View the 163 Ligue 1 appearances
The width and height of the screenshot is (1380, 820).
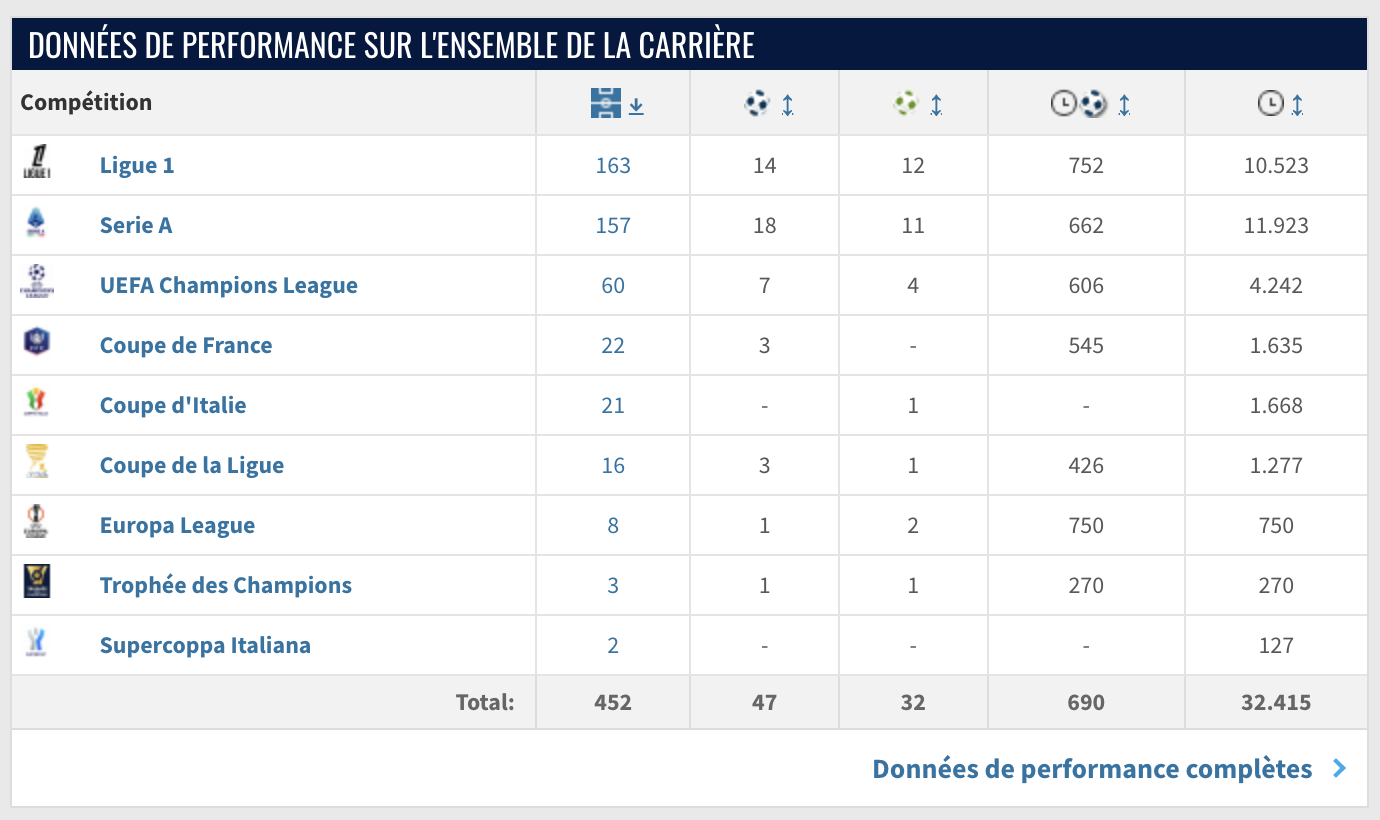point(613,166)
